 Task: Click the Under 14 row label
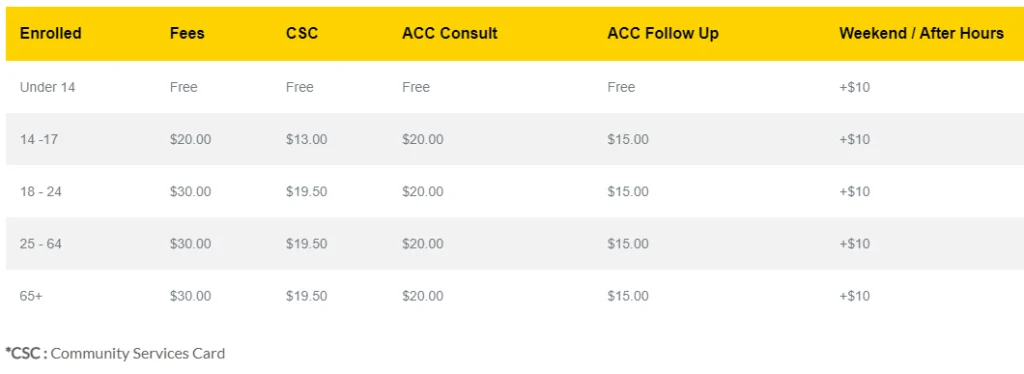pos(47,87)
